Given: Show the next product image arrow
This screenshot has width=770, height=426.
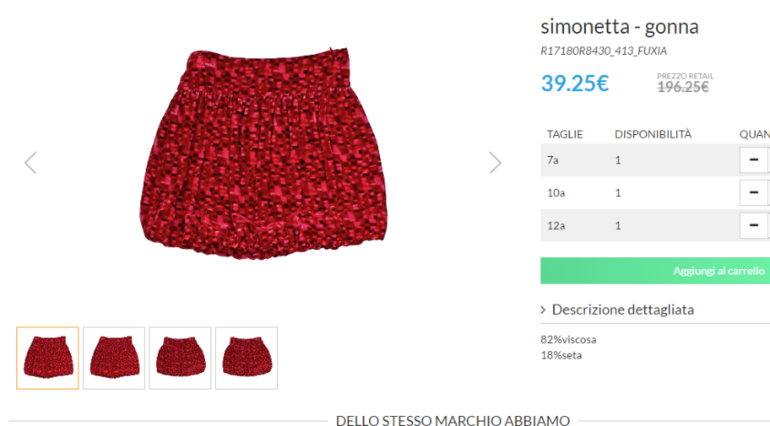Looking at the screenshot, I should [495, 163].
